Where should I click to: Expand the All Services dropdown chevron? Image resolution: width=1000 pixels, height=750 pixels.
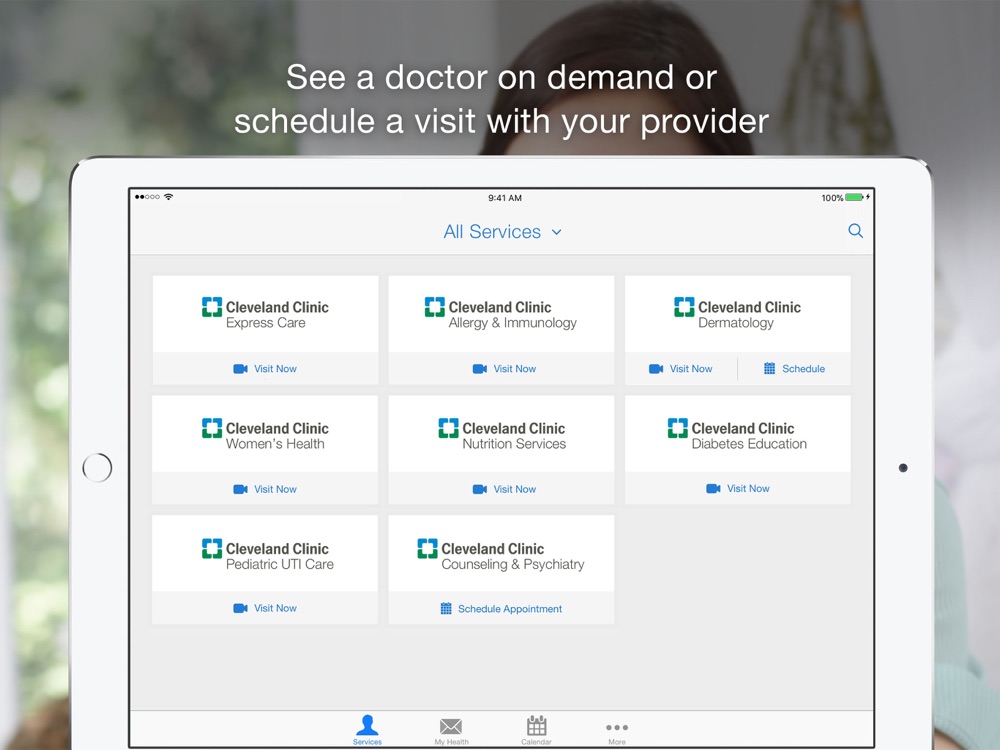point(557,232)
